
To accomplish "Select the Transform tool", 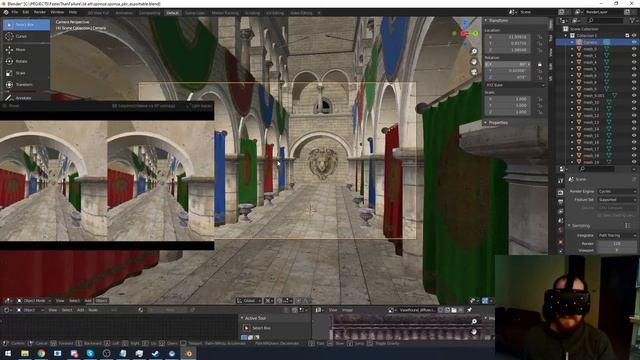I will [26, 84].
